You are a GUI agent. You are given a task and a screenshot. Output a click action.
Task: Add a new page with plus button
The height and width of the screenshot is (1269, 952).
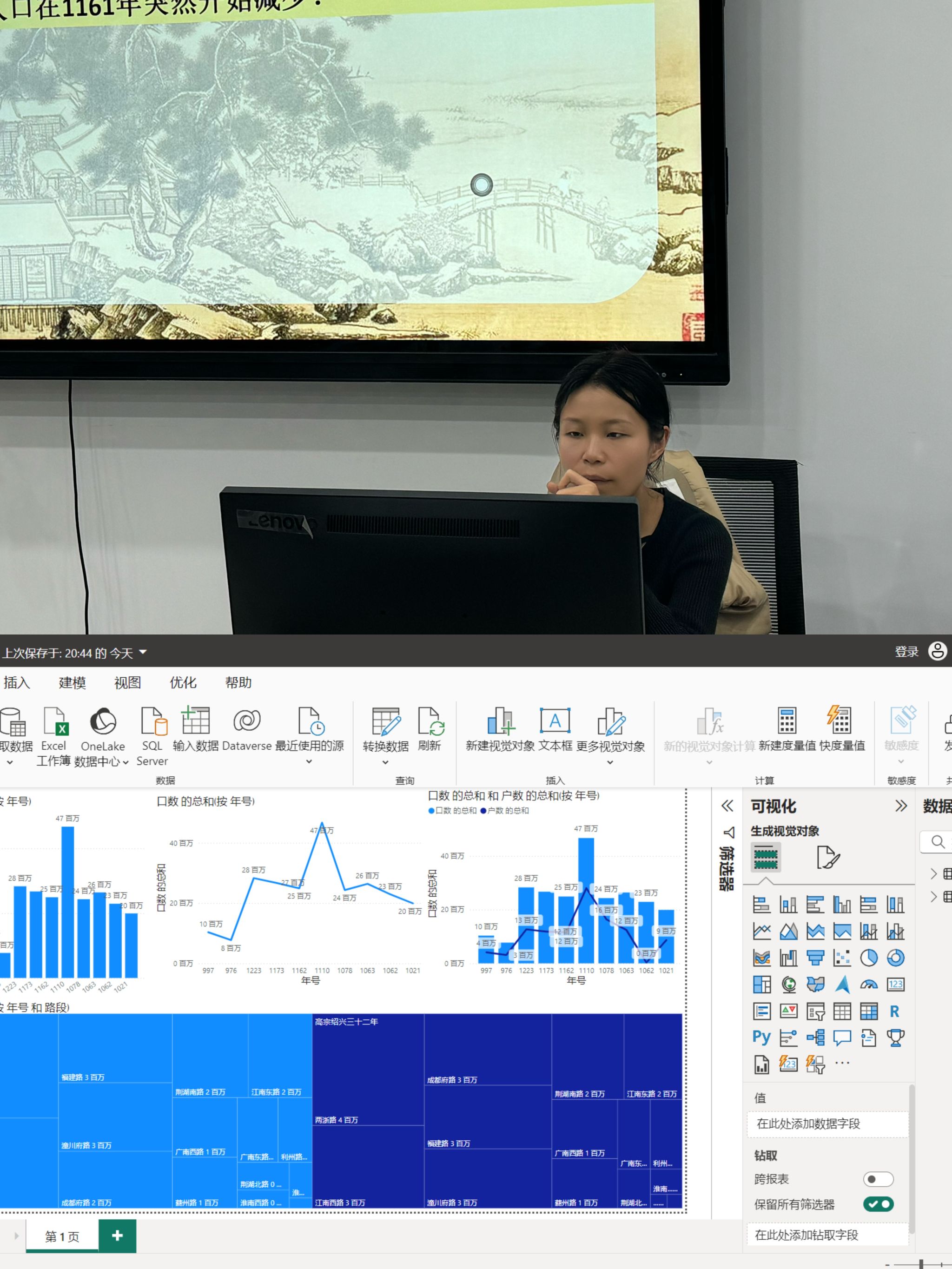tap(117, 1235)
